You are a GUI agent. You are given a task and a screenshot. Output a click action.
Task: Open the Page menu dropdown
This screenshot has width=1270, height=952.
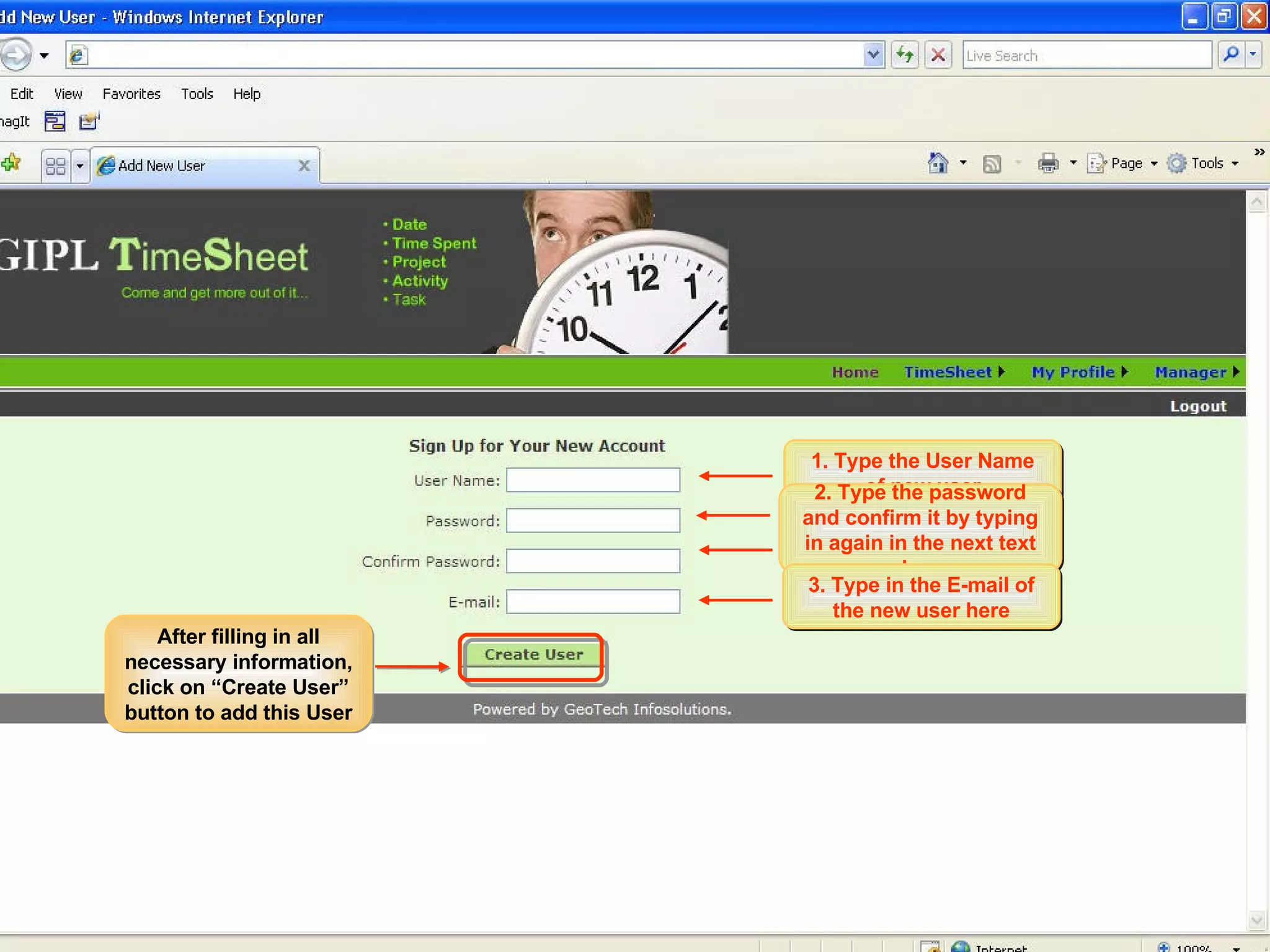point(1126,164)
